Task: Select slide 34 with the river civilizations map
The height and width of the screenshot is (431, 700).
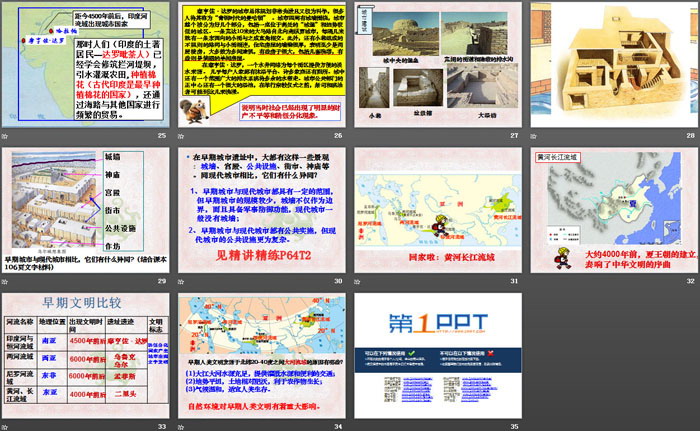Action: coord(261,356)
